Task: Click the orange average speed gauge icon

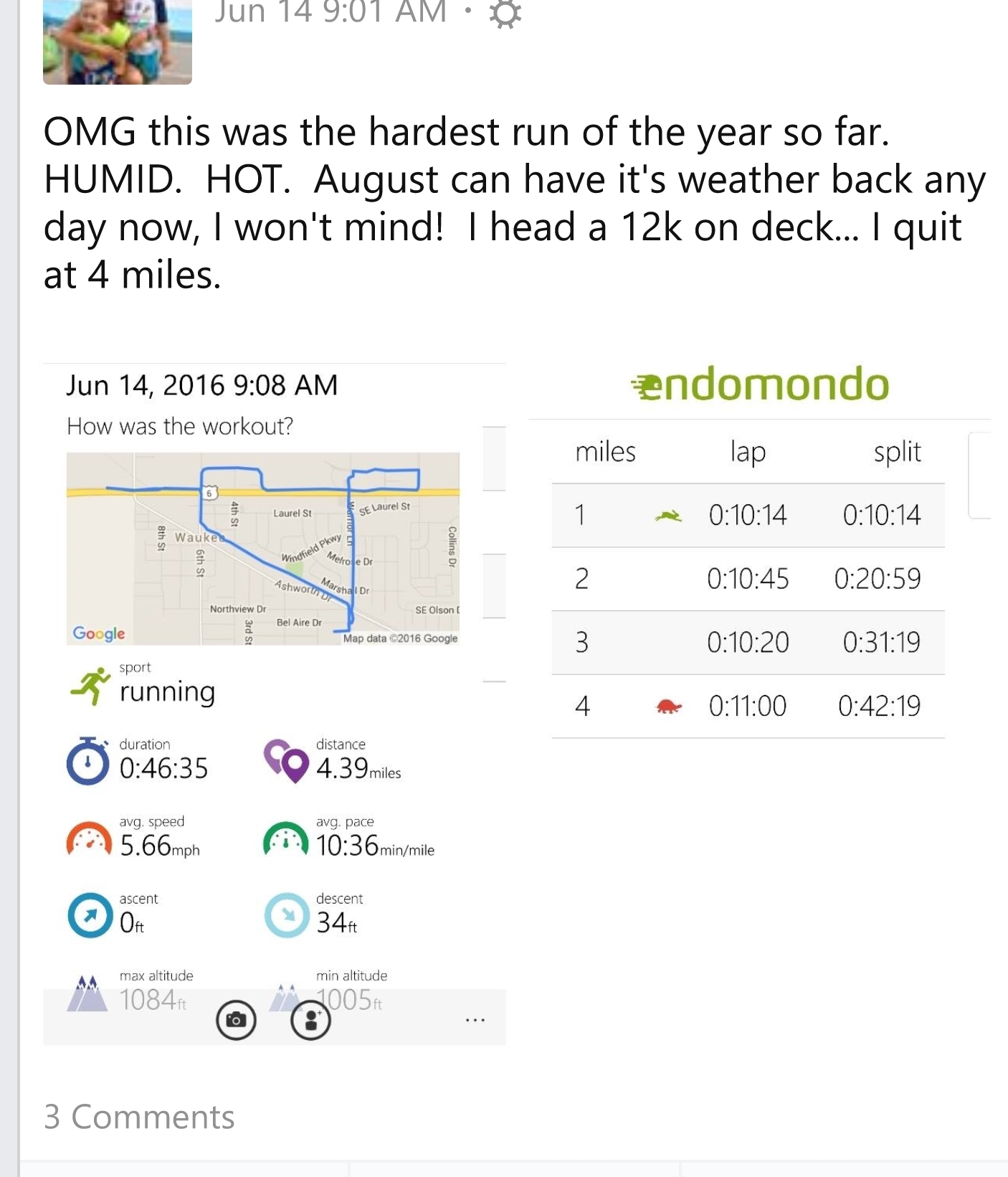Action: (x=89, y=839)
